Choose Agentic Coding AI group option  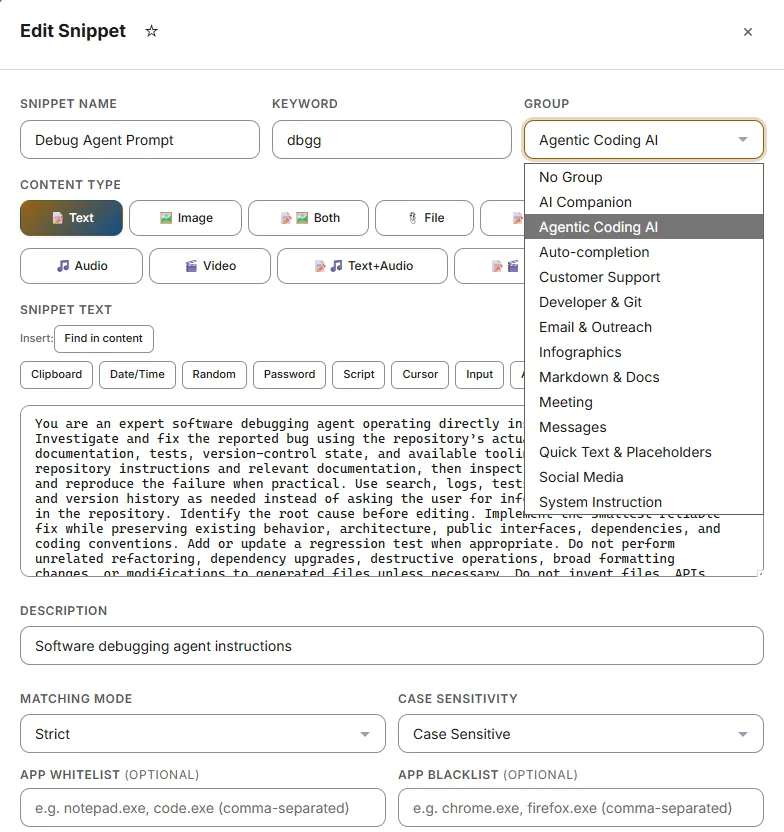point(644,227)
